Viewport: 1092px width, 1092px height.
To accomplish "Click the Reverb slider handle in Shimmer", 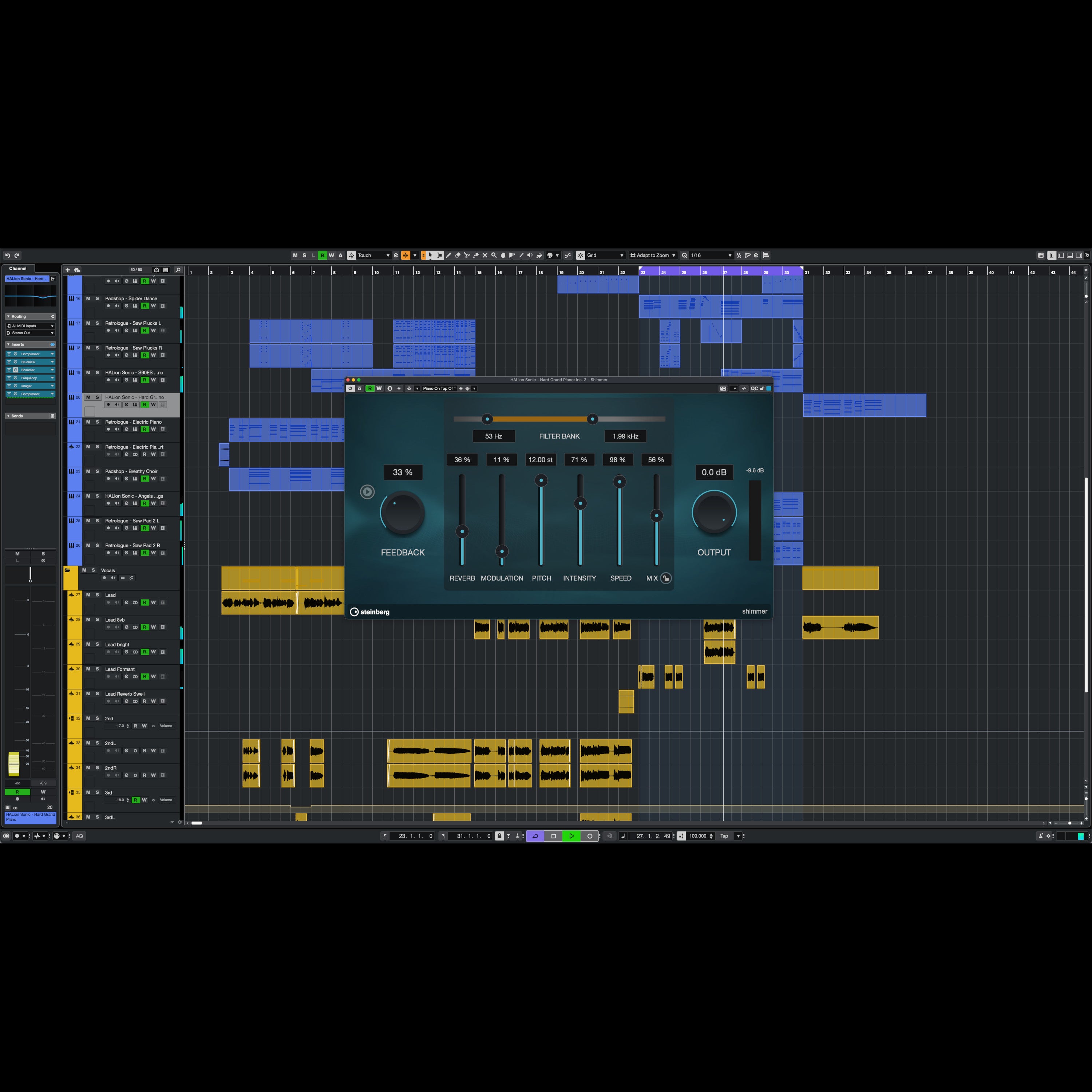I will click(462, 531).
